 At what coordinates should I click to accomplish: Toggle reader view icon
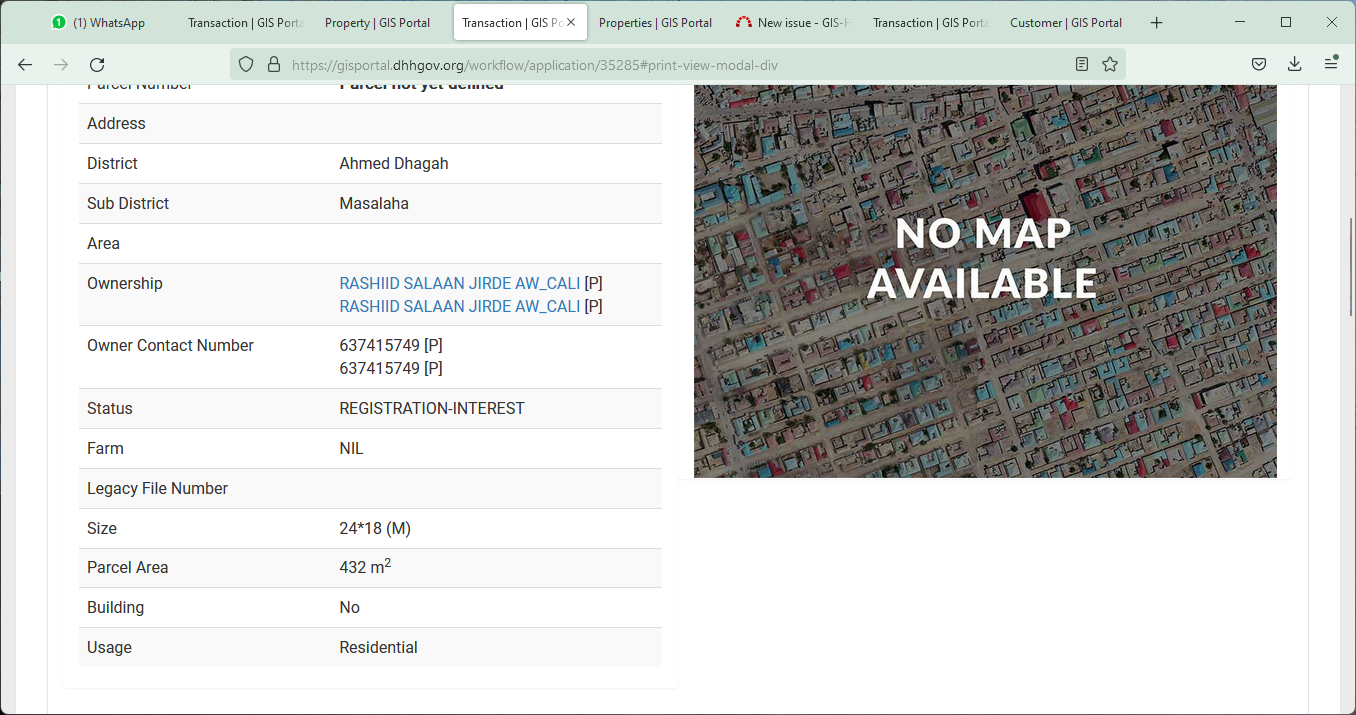(1082, 64)
